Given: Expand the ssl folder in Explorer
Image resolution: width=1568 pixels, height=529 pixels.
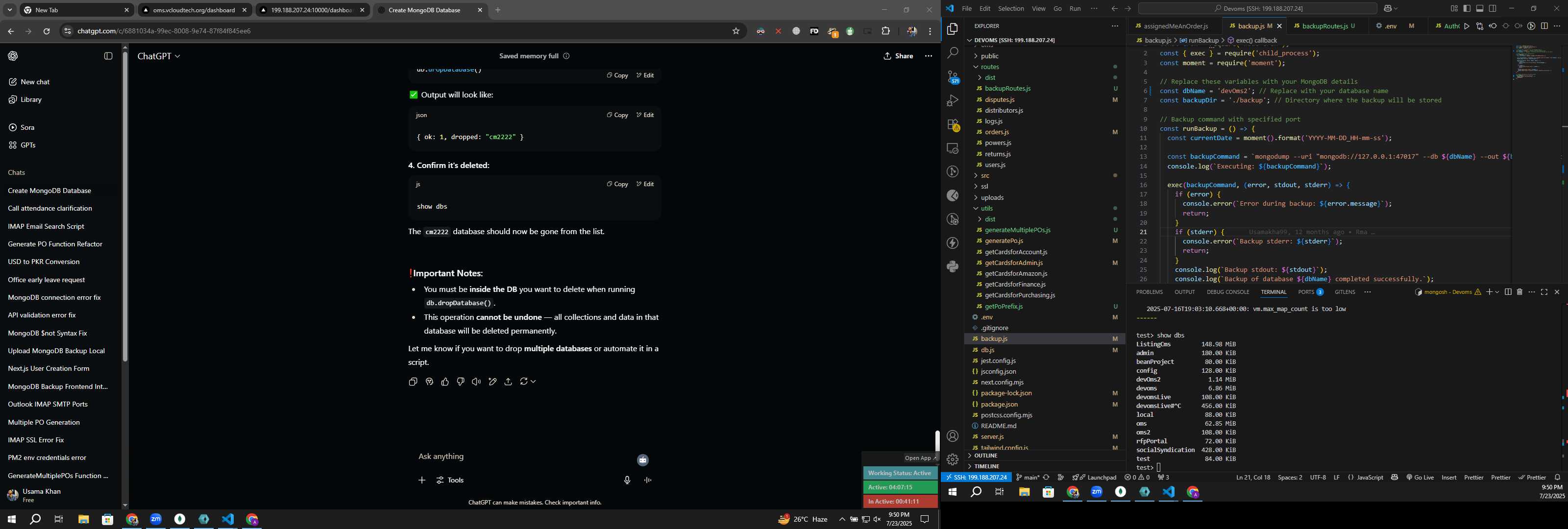Looking at the screenshot, I should [984, 186].
